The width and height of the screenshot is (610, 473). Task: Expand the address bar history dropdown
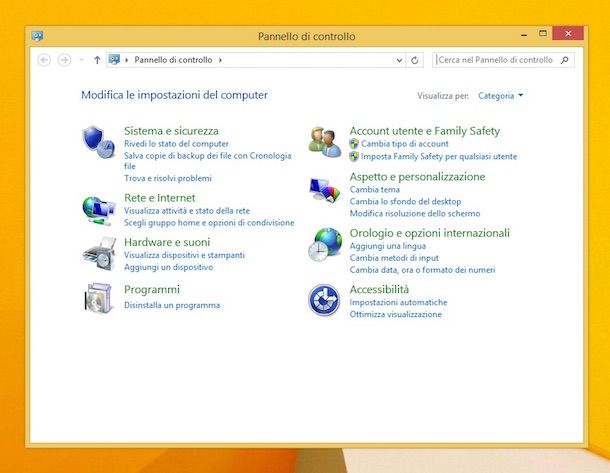tap(399, 60)
